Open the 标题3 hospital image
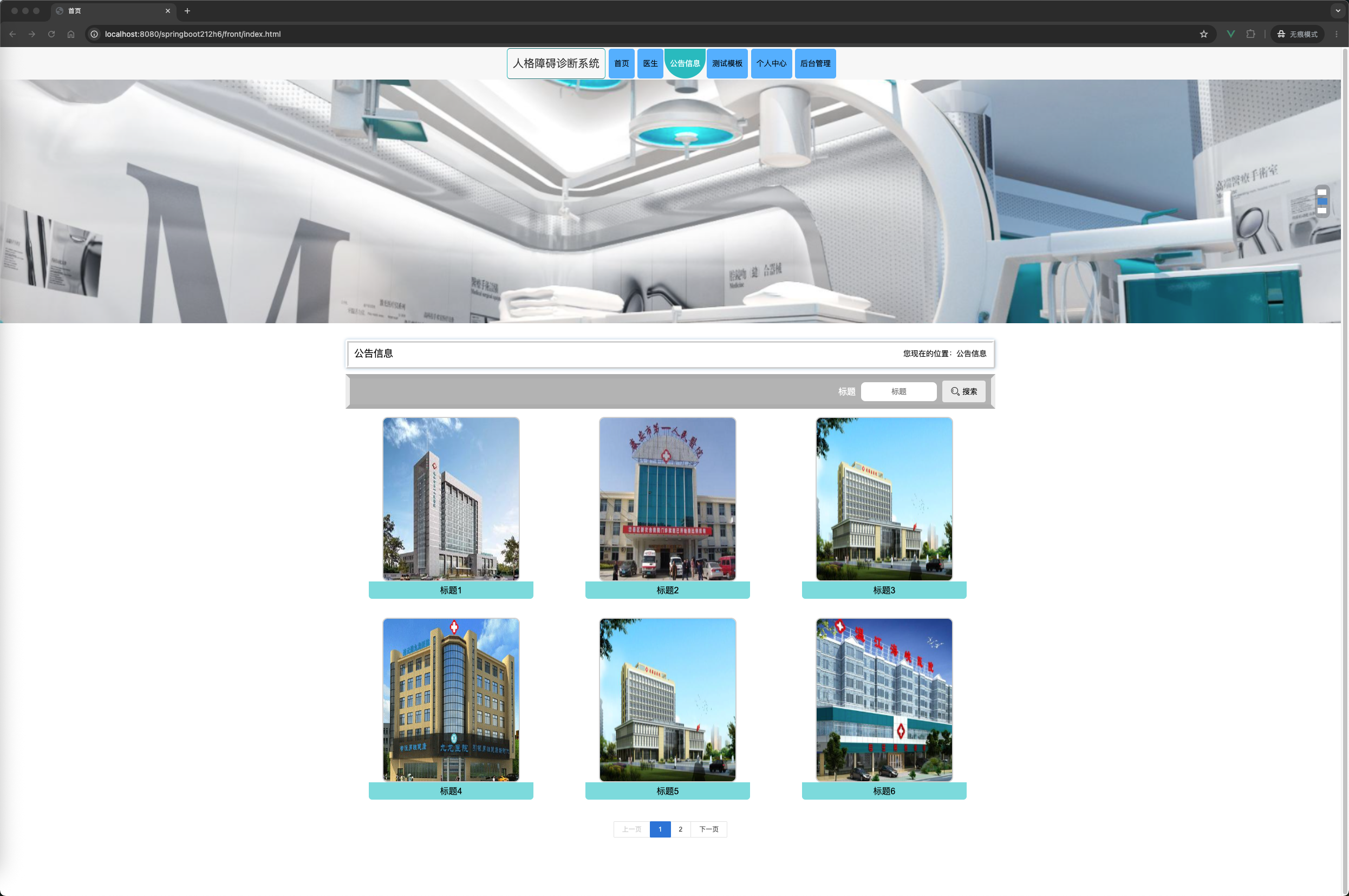 pos(884,499)
